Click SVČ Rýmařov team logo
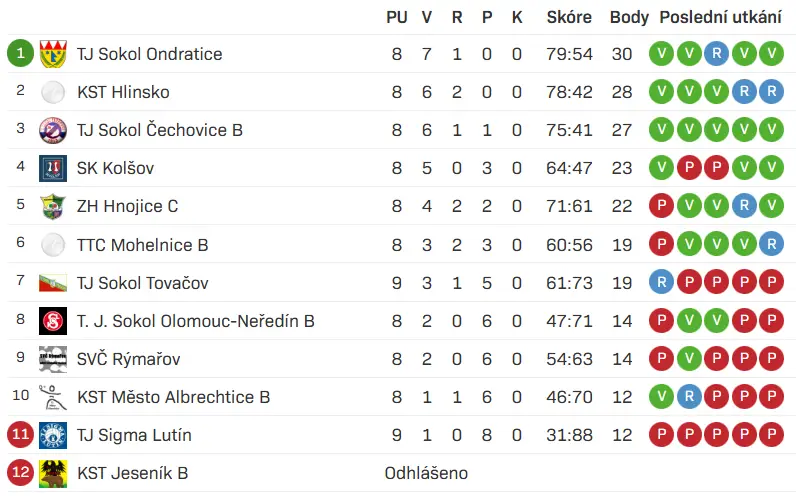Screen dimensions: 796x496 [x=53, y=359]
